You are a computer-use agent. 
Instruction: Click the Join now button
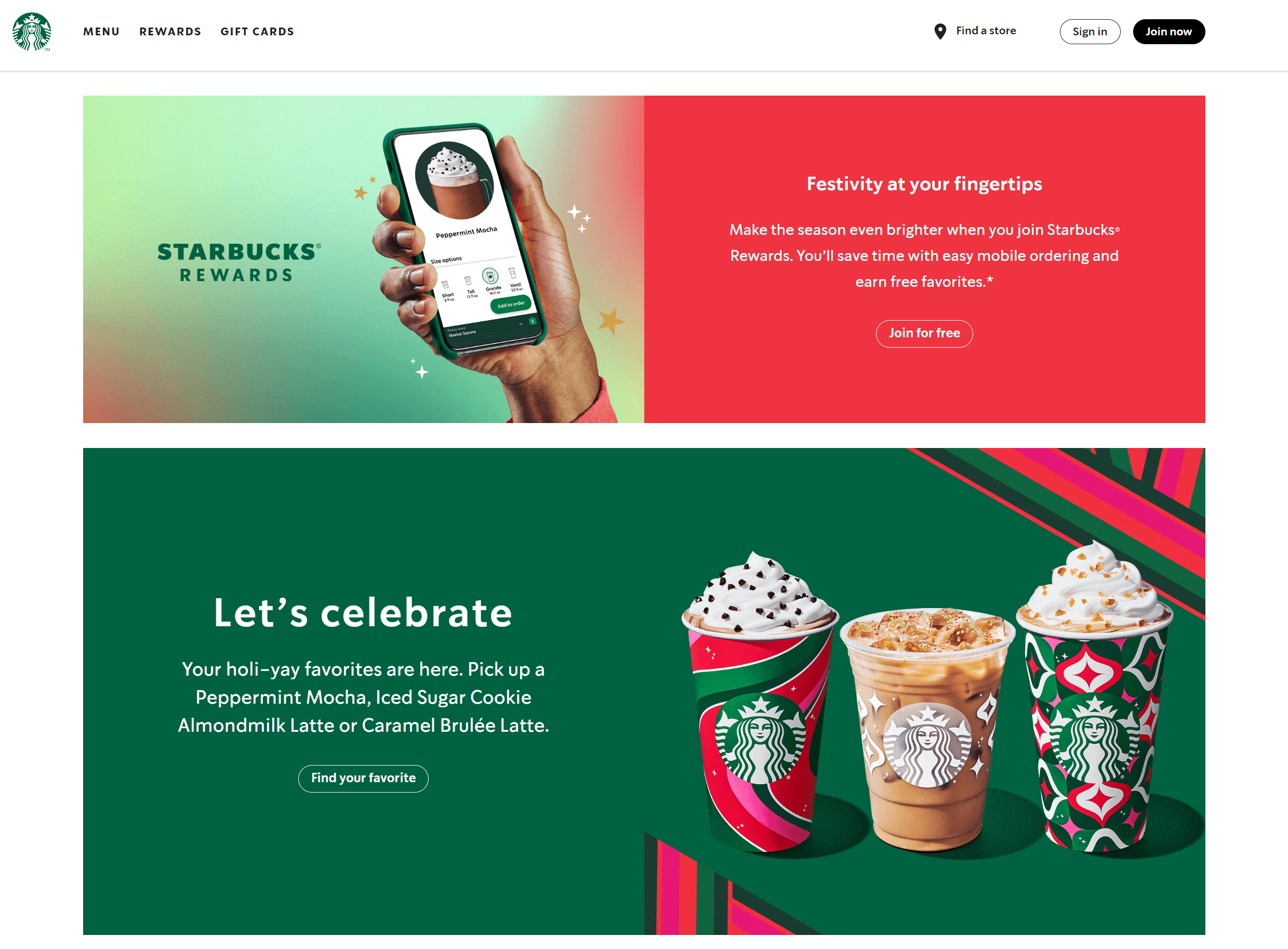[x=1167, y=31]
